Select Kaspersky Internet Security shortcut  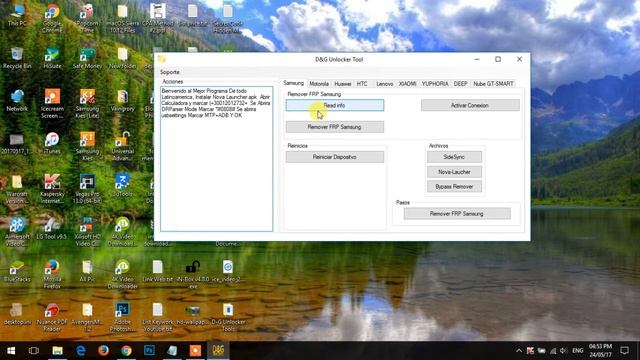[x=52, y=189]
